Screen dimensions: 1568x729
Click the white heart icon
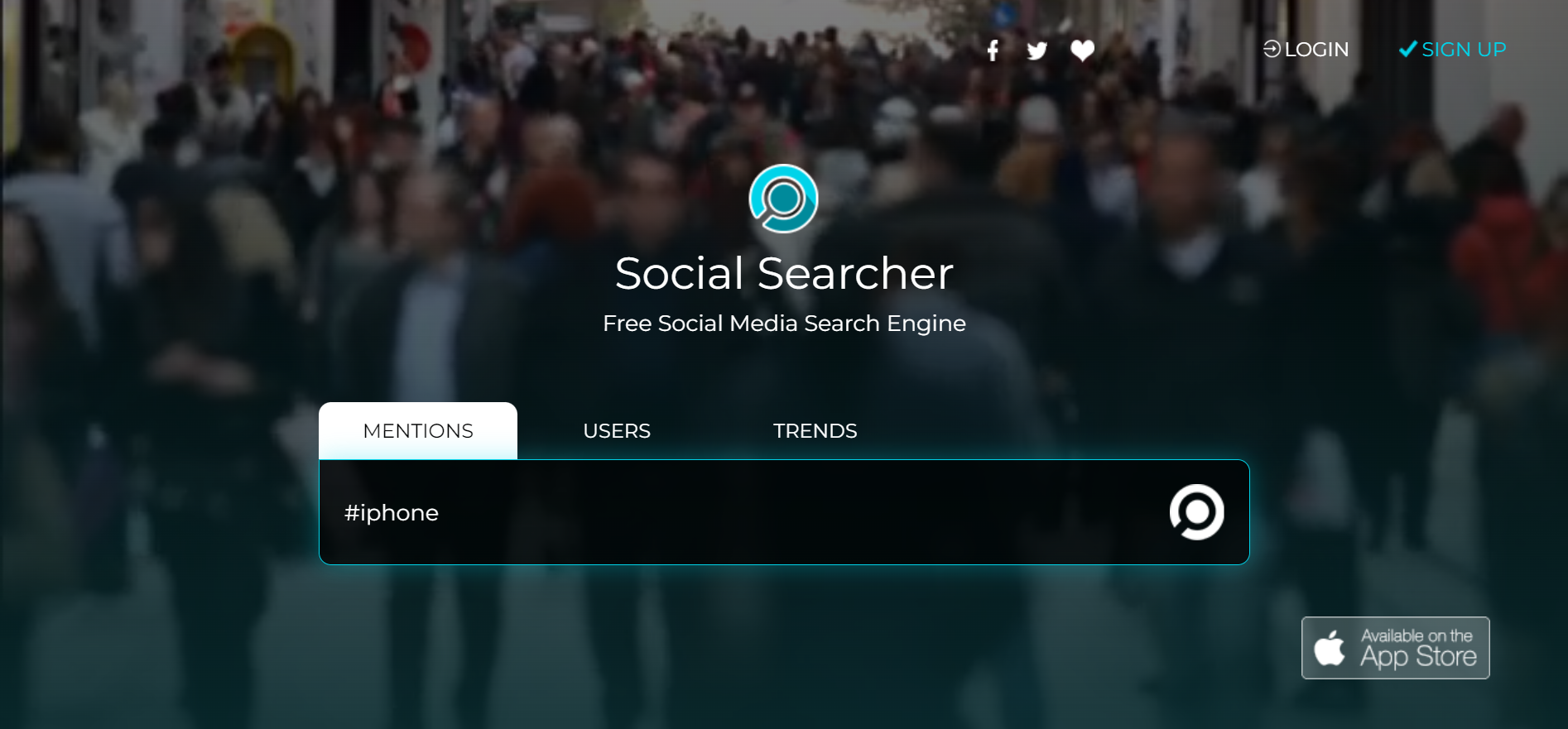(1082, 50)
